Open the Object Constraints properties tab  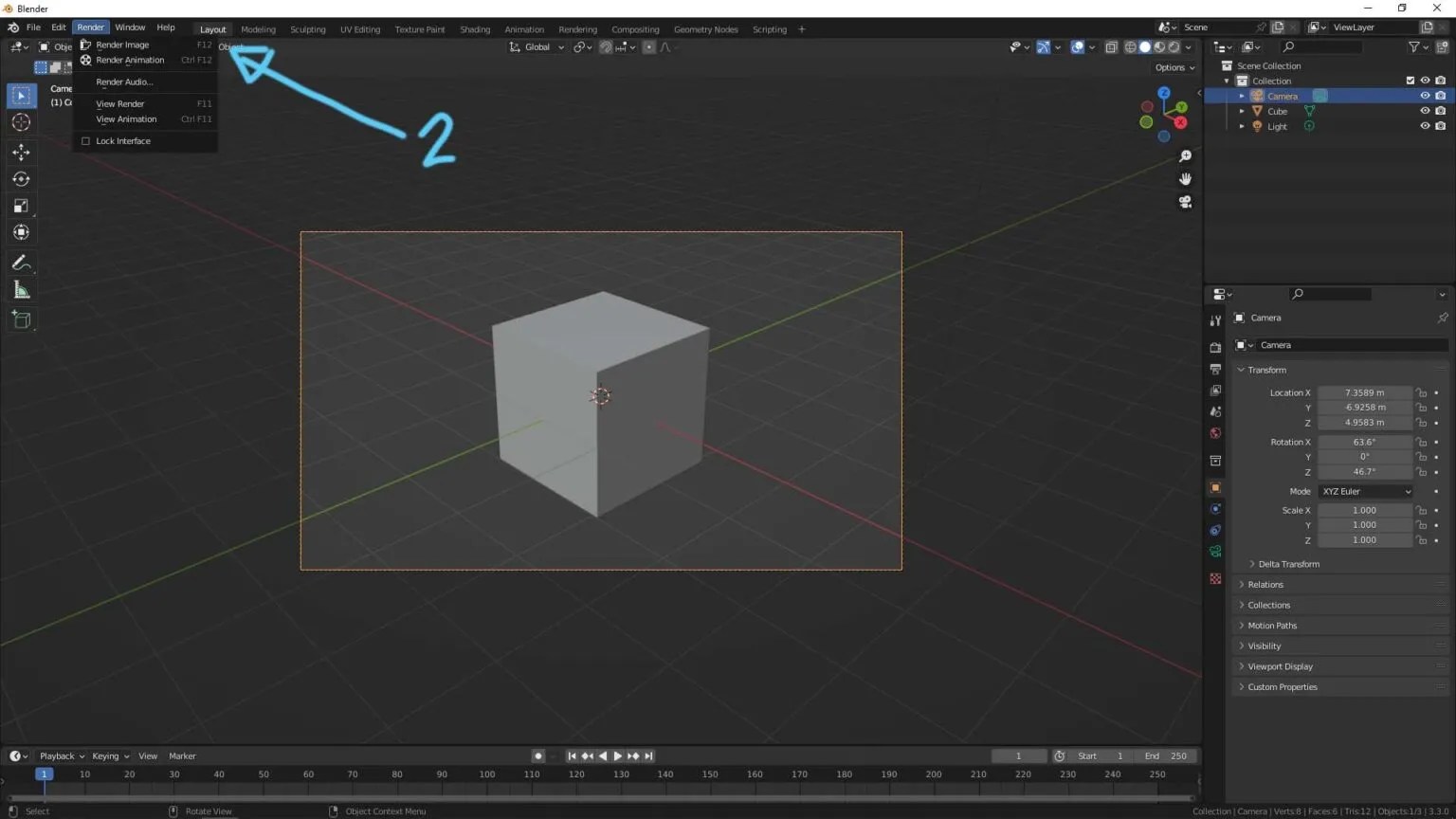click(1215, 531)
